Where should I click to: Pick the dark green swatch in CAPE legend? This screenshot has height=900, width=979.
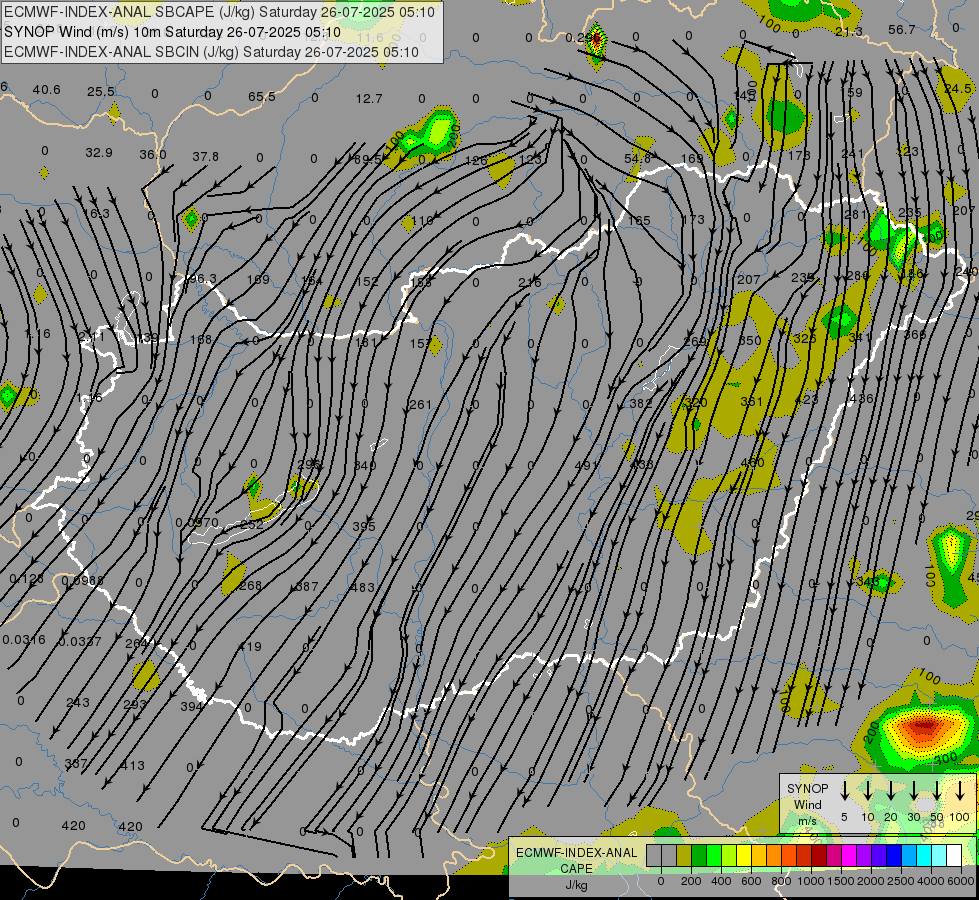[699, 856]
